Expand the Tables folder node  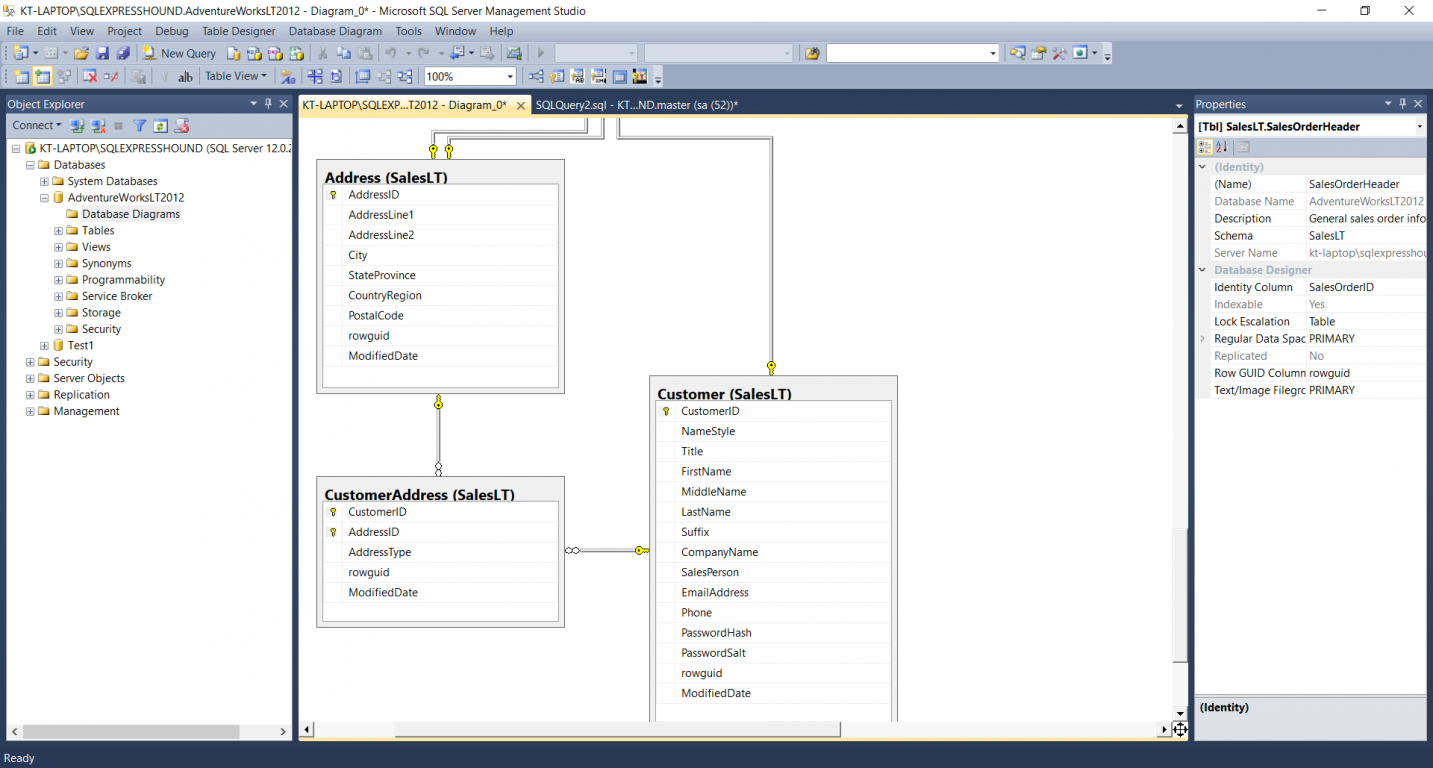click(x=58, y=231)
